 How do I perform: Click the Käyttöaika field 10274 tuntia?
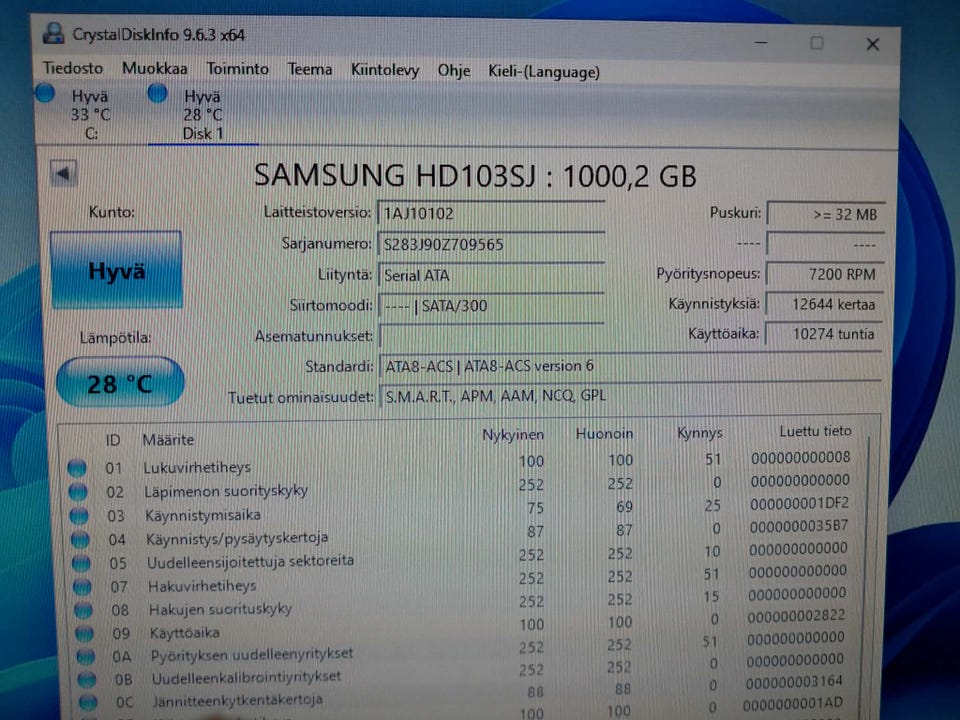click(x=823, y=334)
